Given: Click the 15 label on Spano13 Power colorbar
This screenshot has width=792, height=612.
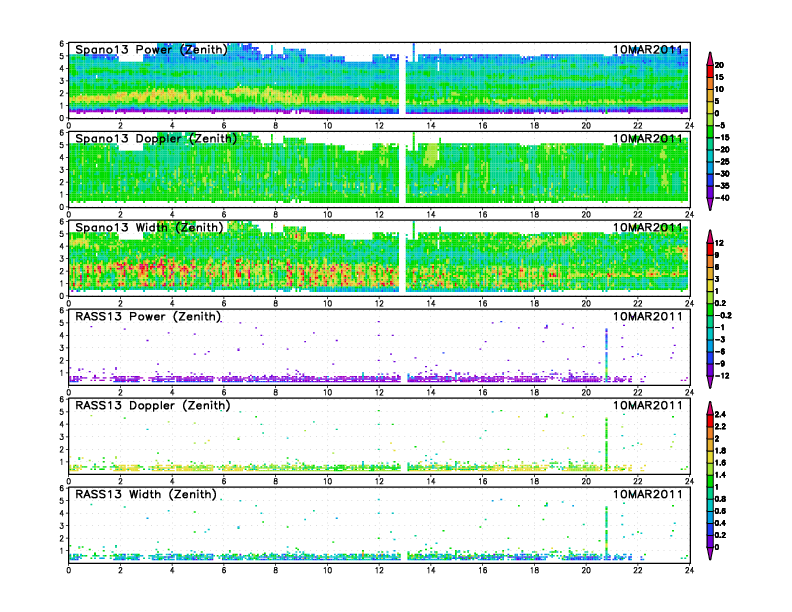Looking at the screenshot, I should click(x=719, y=77).
